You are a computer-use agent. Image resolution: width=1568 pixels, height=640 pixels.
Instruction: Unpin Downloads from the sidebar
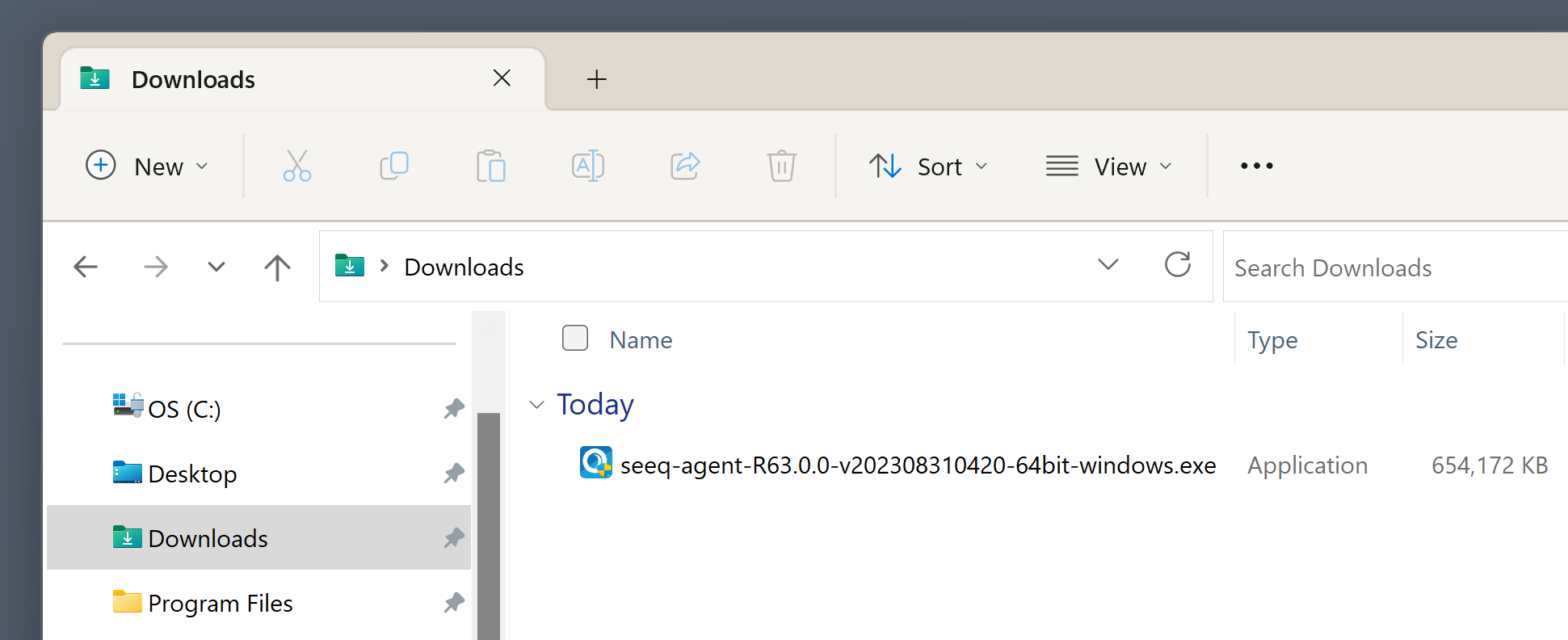(454, 537)
